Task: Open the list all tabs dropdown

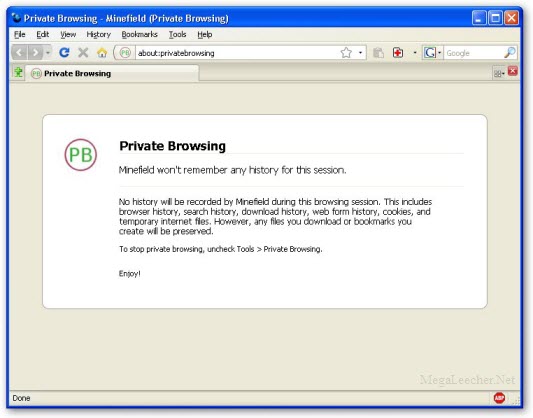Action: 499,73
